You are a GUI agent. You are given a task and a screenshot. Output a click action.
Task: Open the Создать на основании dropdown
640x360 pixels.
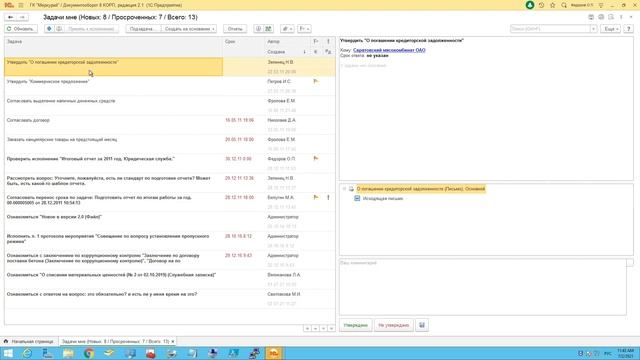tap(189, 29)
